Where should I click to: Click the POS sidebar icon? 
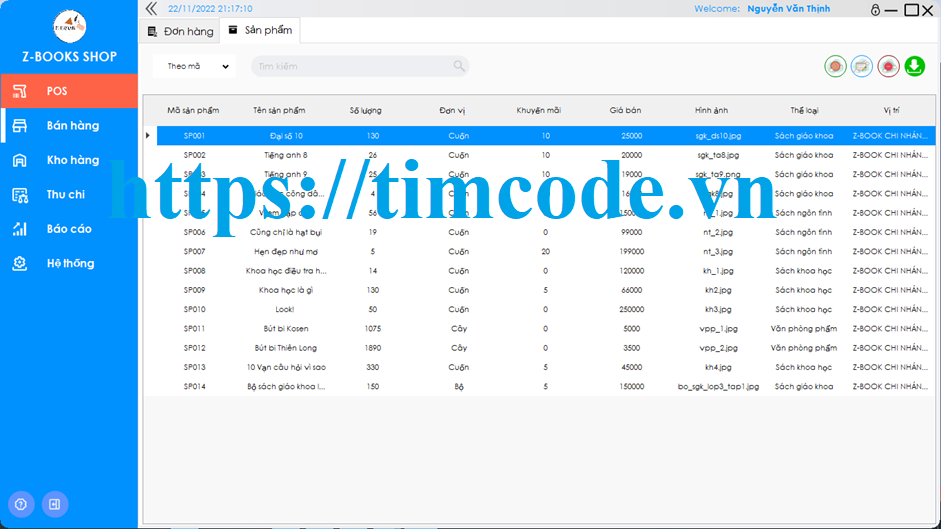20,91
